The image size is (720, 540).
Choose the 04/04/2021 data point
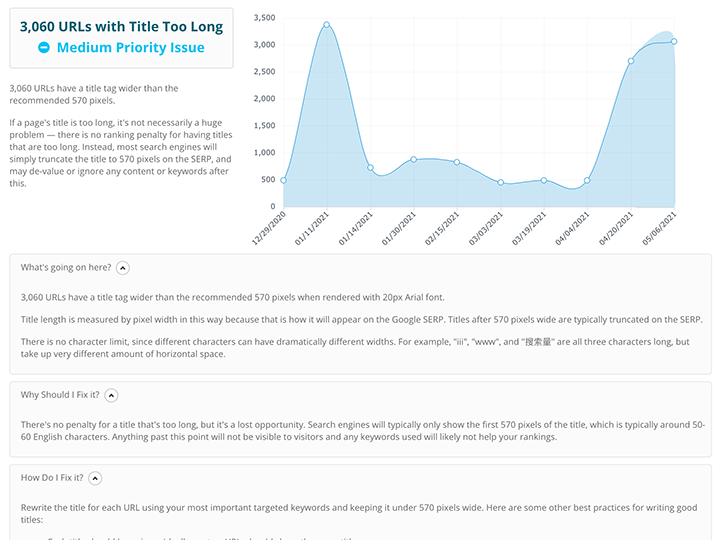tap(587, 181)
